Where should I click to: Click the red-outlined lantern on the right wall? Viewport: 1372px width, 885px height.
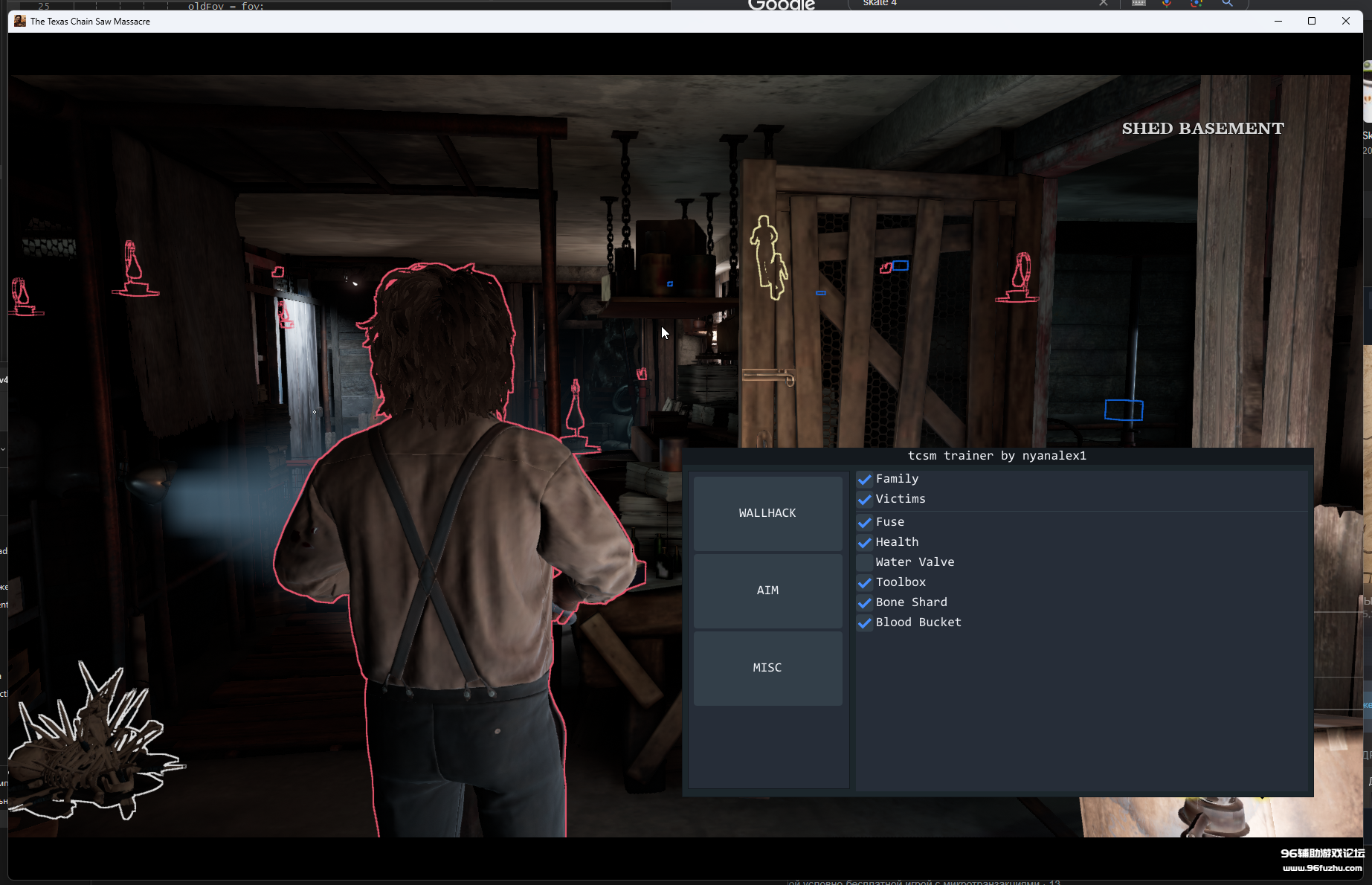1020,278
